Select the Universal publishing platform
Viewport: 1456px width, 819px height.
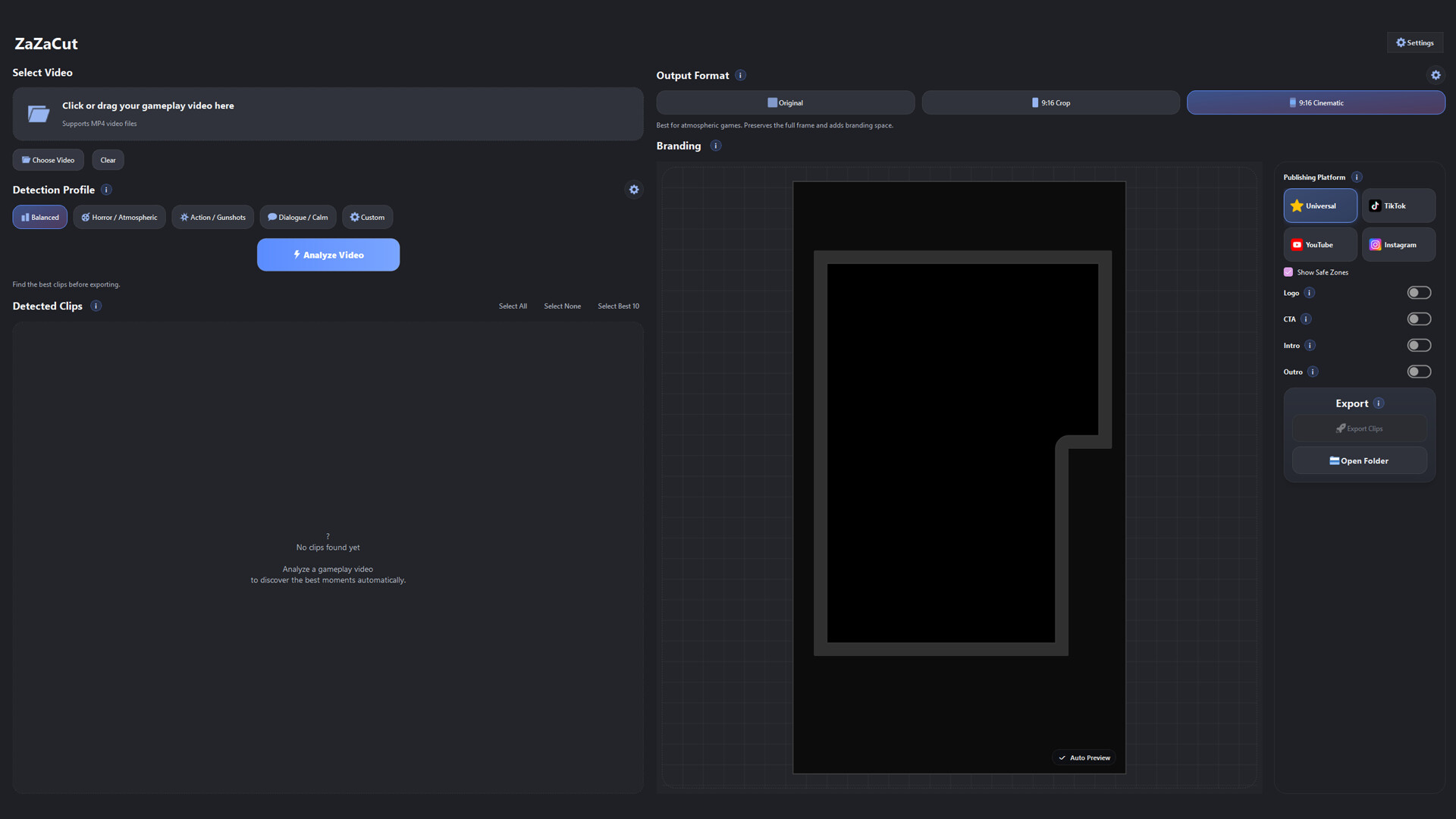tap(1320, 206)
